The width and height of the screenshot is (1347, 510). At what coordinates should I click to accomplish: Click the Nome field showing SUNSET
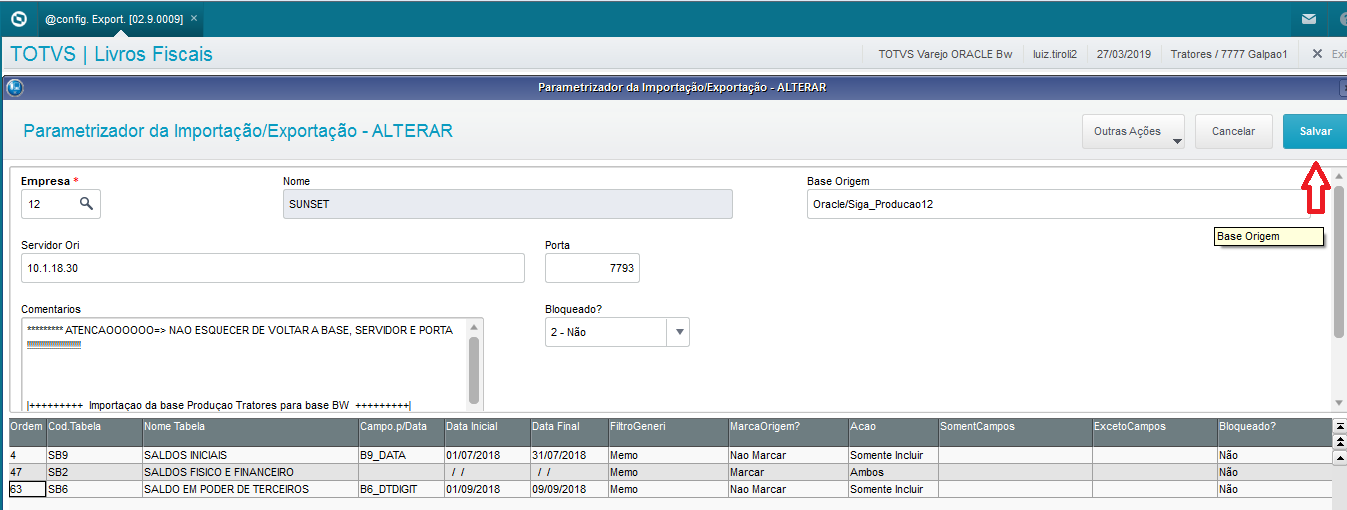[x=508, y=204]
